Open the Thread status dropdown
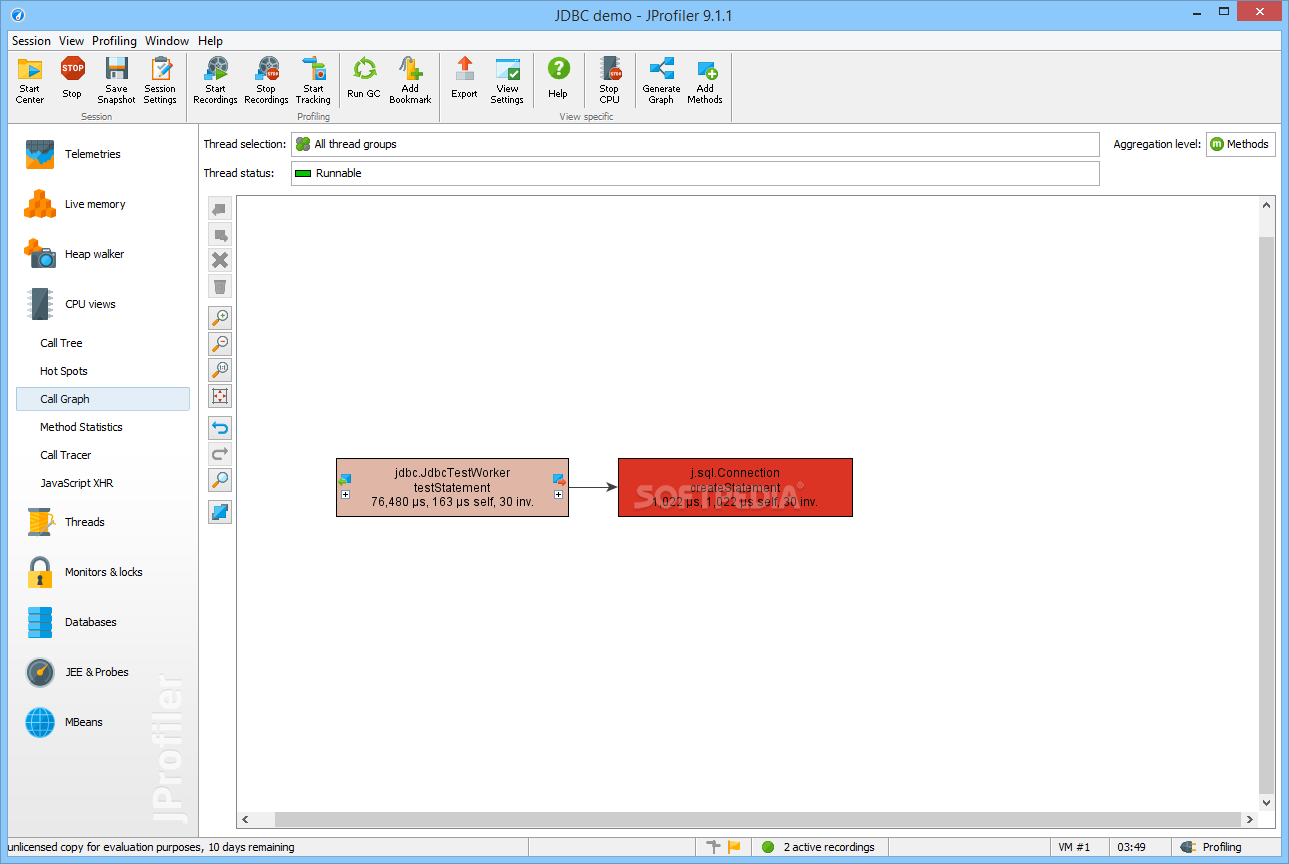This screenshot has height=864, width=1289. (x=695, y=173)
